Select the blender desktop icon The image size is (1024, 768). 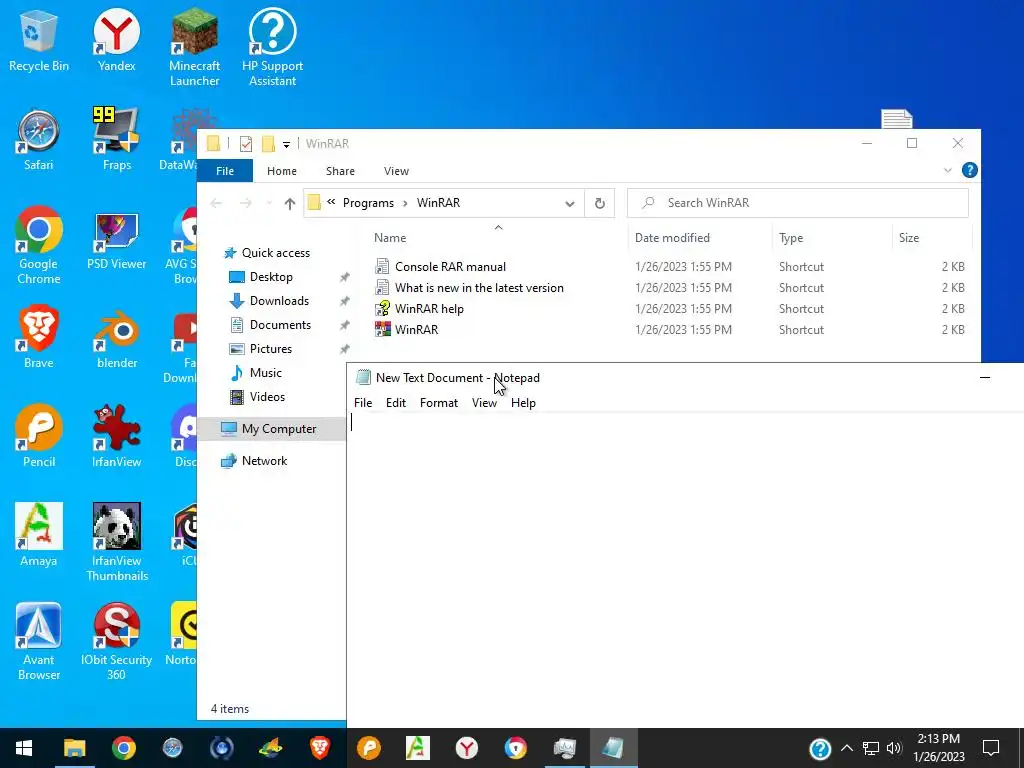(116, 338)
